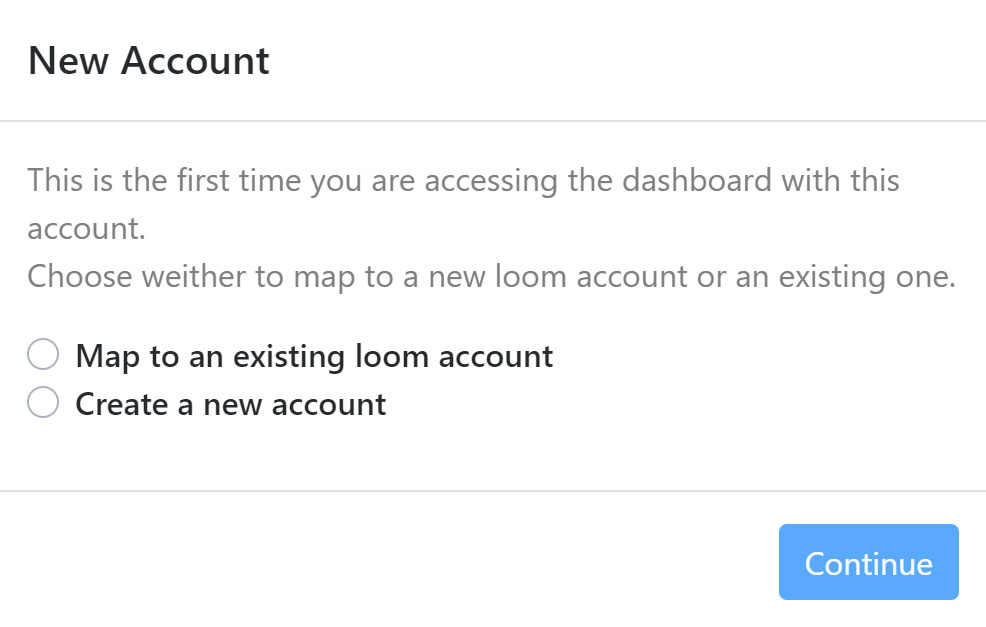Viewport: 986px width, 627px height.
Task: Click the 'Continue' text inside the blue button
Action: pos(868,563)
